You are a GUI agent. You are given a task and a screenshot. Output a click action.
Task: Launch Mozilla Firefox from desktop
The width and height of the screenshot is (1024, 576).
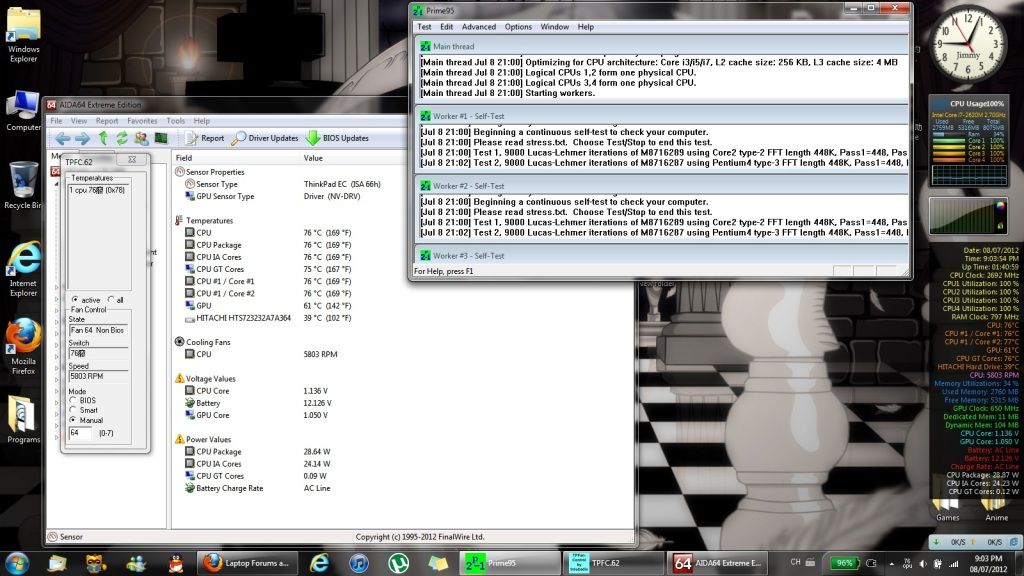[x=24, y=347]
